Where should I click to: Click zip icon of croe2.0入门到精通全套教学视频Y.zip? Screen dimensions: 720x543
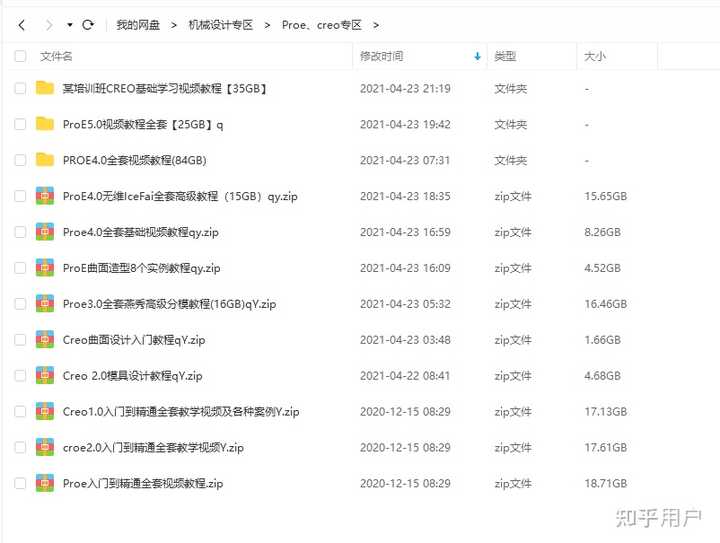click(45, 447)
